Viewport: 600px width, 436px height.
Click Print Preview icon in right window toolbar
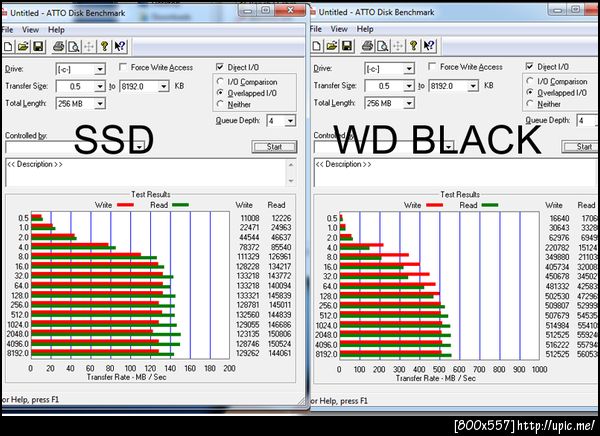point(382,46)
